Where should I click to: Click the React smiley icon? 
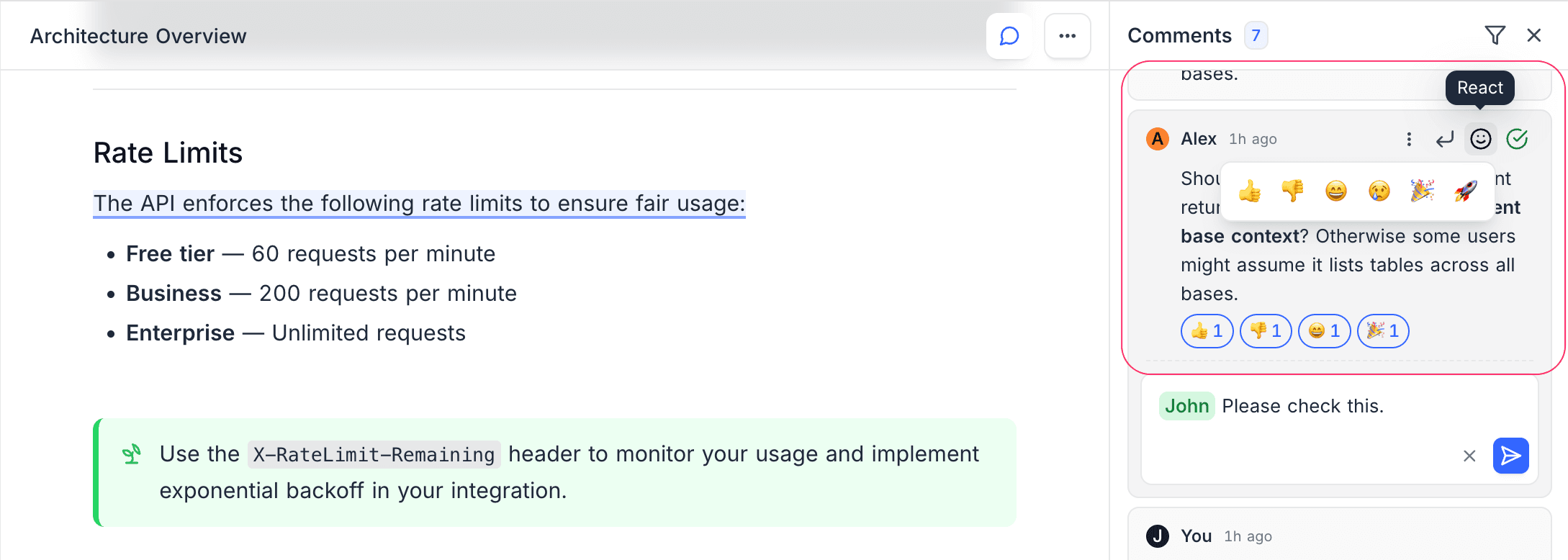tap(1481, 139)
